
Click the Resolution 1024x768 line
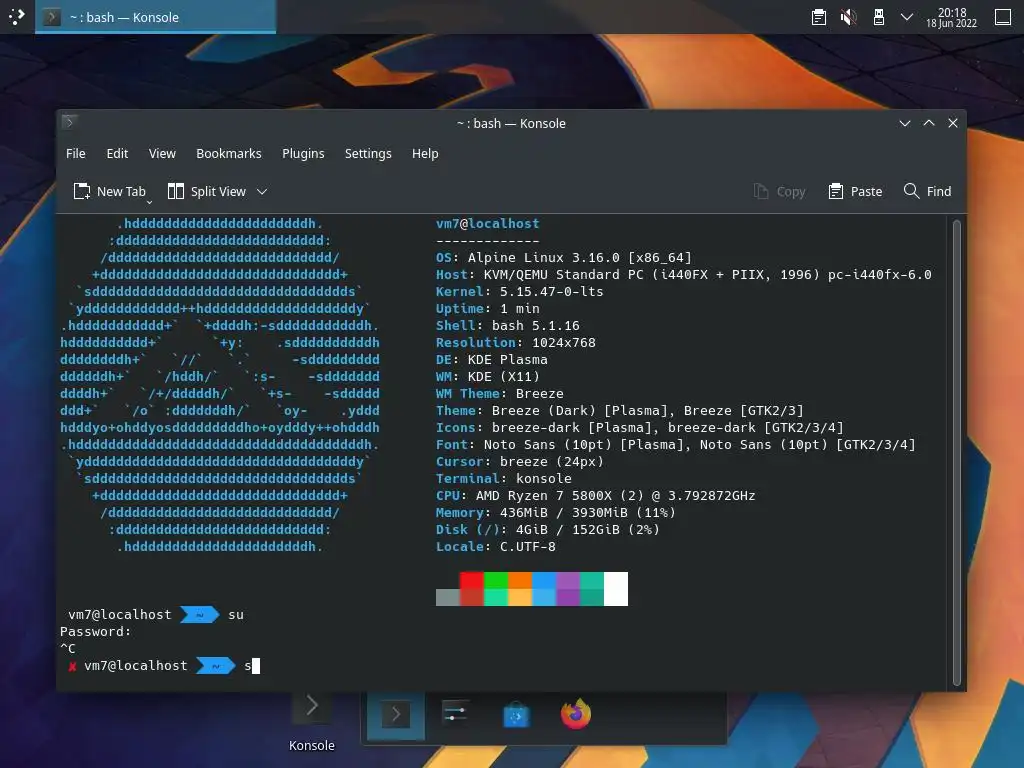pos(516,342)
